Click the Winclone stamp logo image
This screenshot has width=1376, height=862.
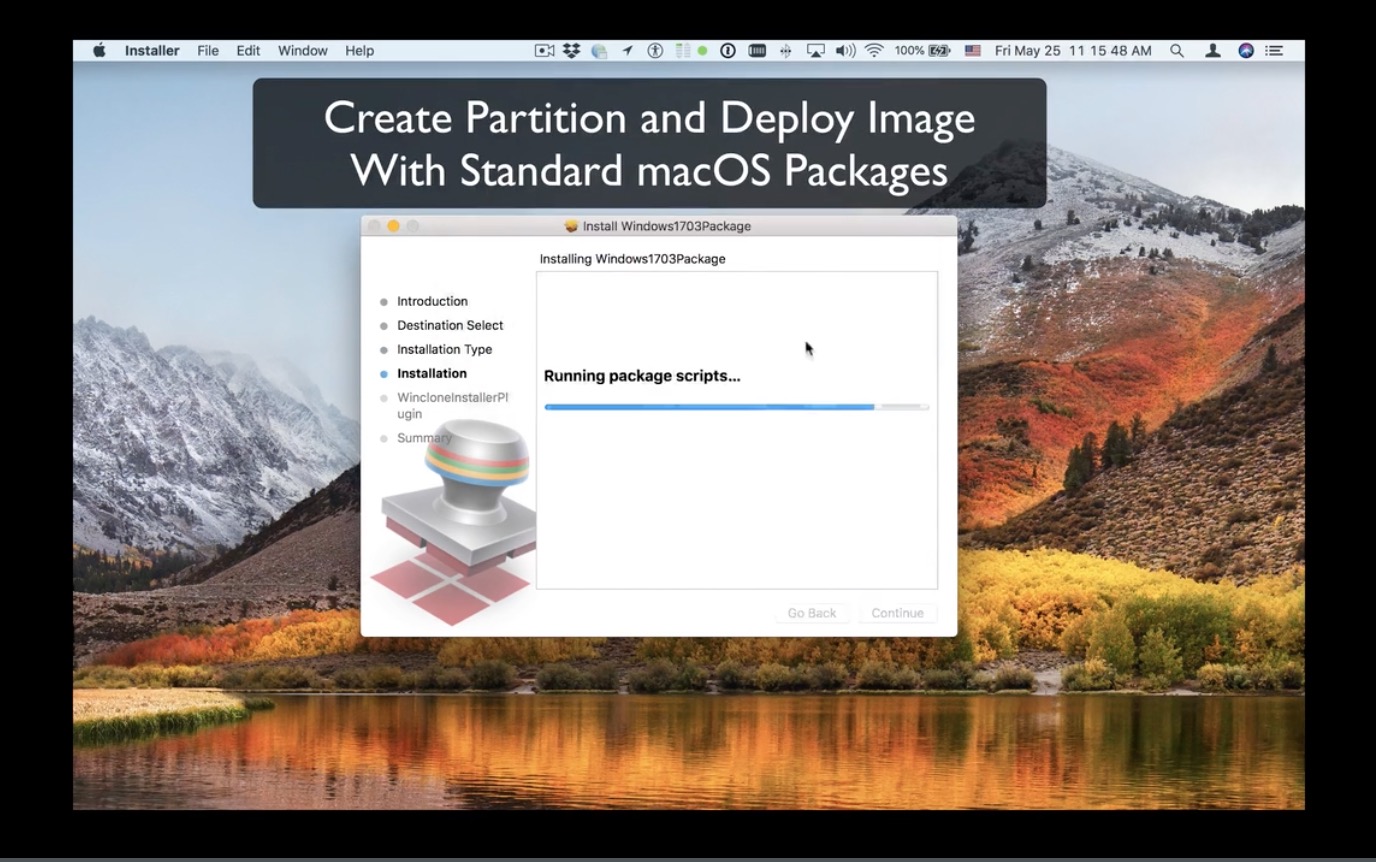click(x=455, y=520)
